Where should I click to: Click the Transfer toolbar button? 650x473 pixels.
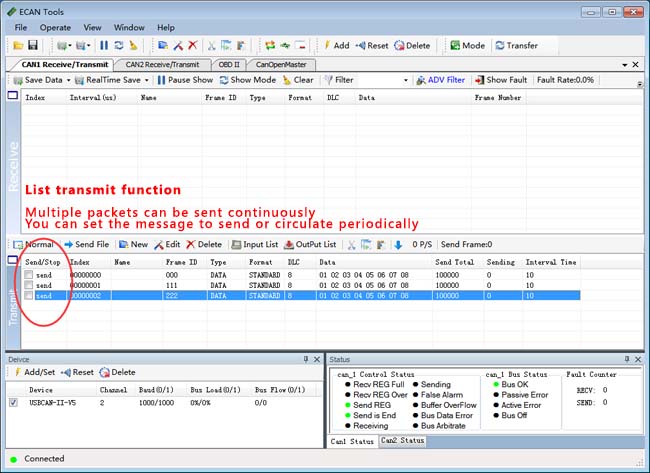(x=515, y=46)
